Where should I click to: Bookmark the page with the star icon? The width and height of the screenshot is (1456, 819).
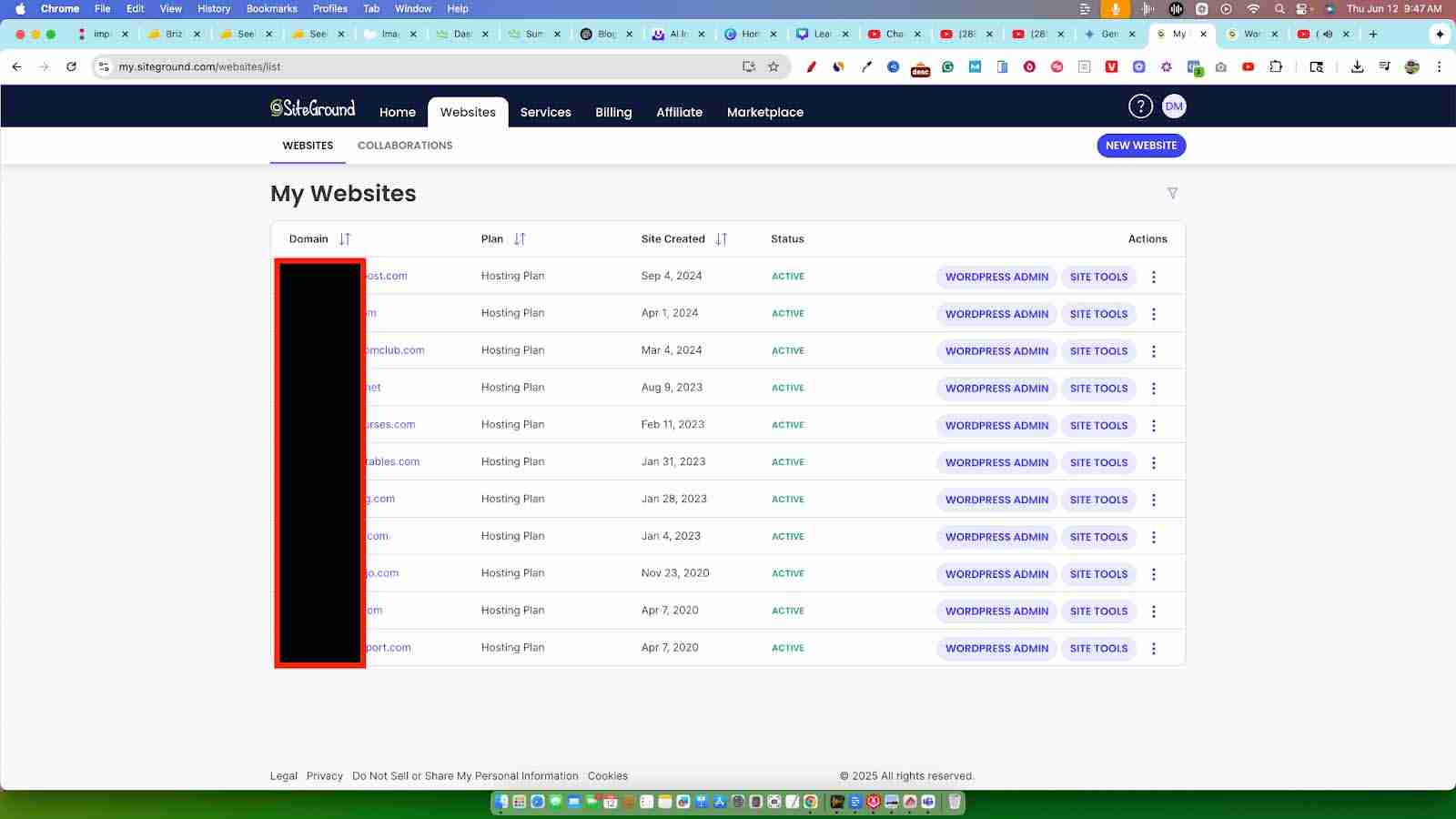tap(773, 66)
